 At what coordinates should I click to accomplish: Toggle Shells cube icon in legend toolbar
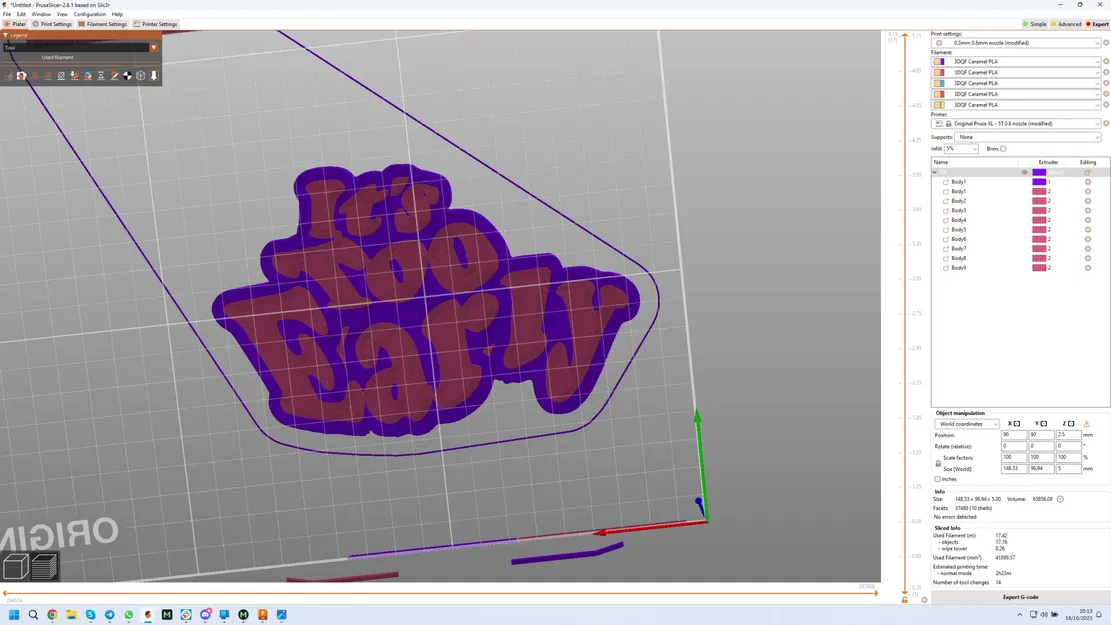point(140,76)
